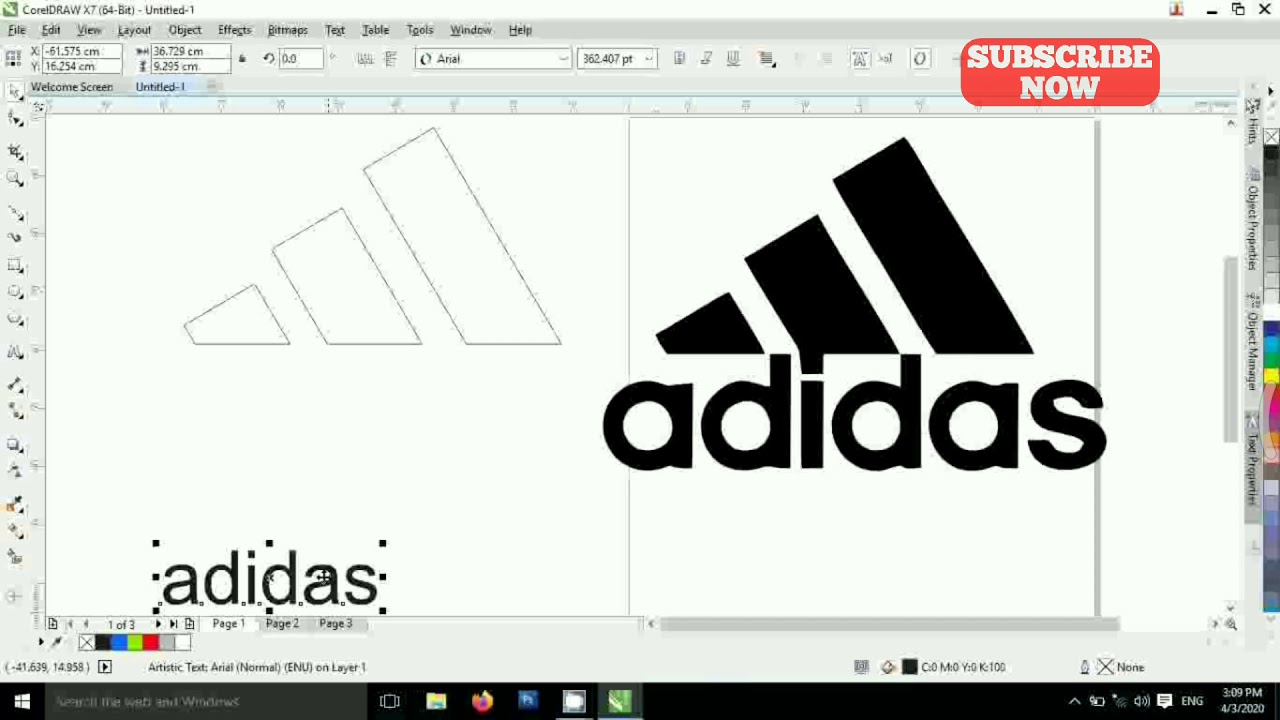Select the Ellipse tool in toolbox
This screenshot has height=720, width=1280.
(15, 292)
